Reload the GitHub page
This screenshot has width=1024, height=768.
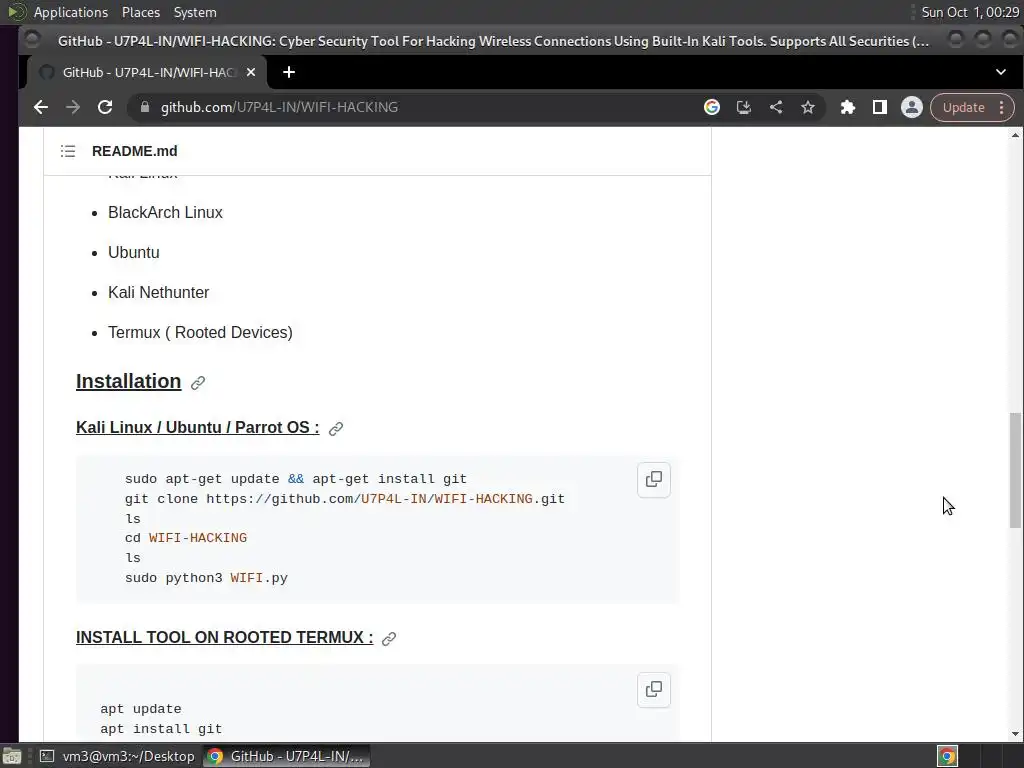(x=105, y=107)
